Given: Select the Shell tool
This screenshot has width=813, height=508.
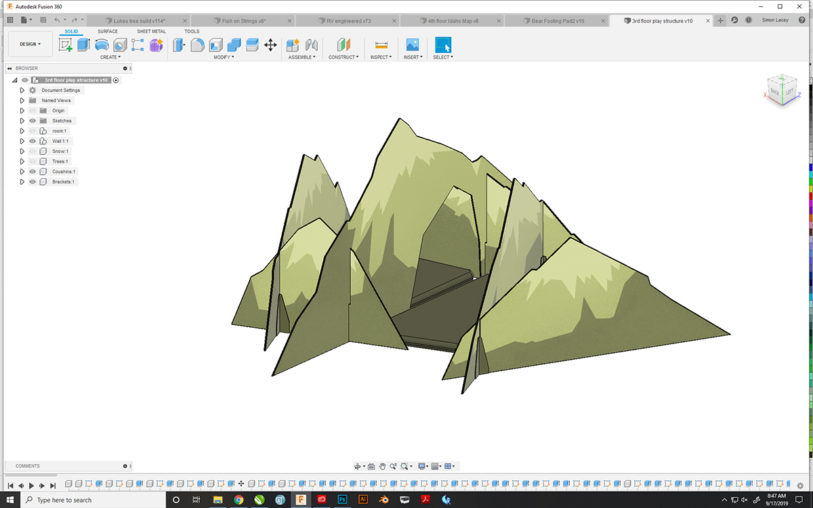Looking at the screenshot, I should 216,45.
